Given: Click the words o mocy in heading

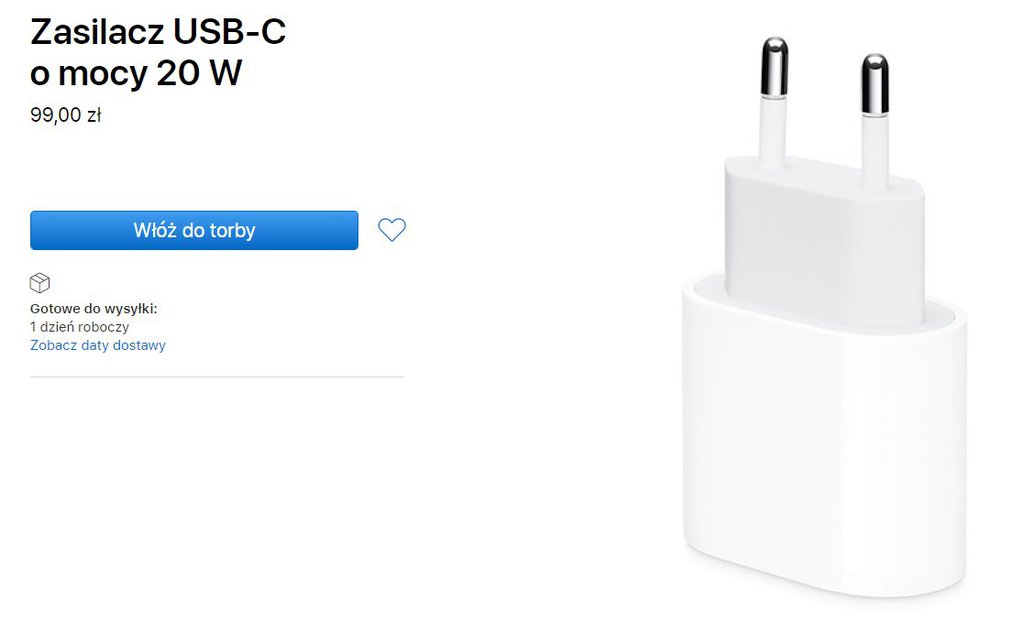Looking at the screenshot, I should [89, 74].
